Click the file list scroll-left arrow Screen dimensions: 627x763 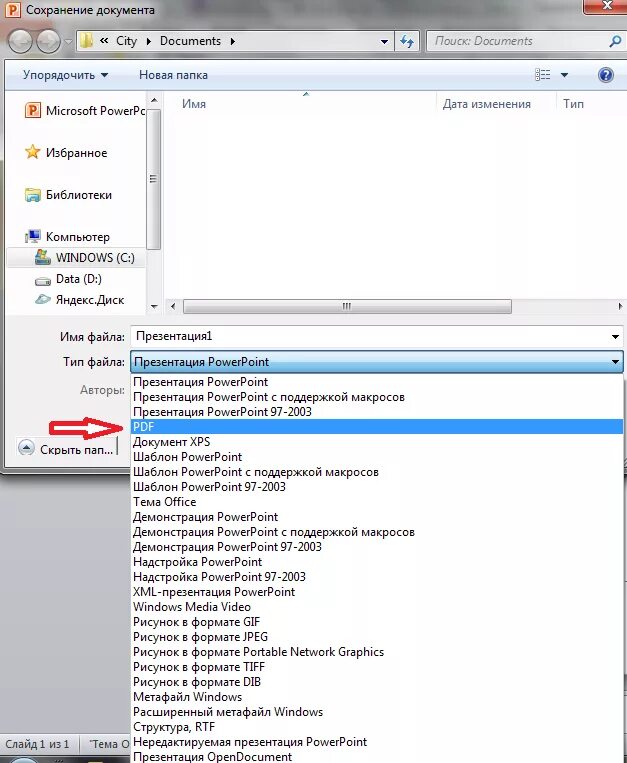tap(173, 307)
